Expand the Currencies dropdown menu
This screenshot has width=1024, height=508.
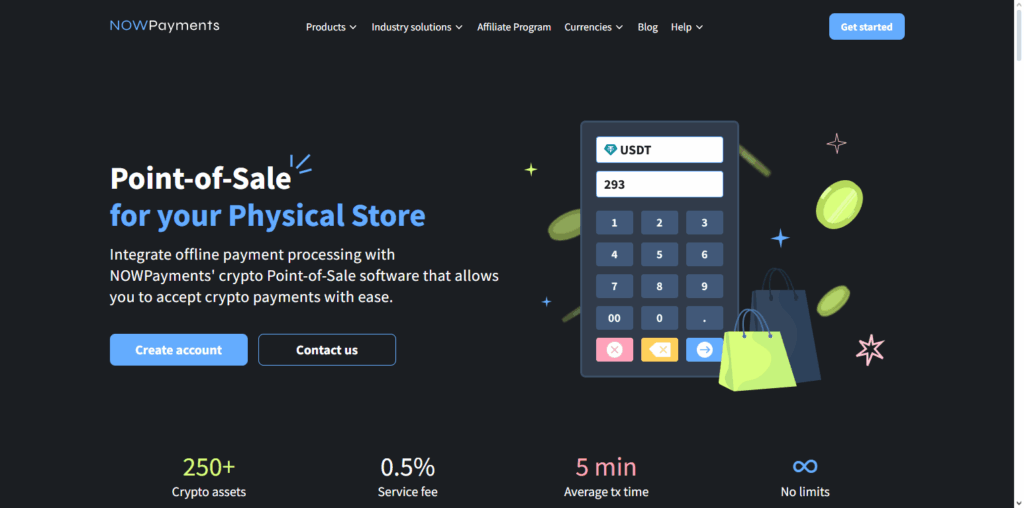coord(594,27)
